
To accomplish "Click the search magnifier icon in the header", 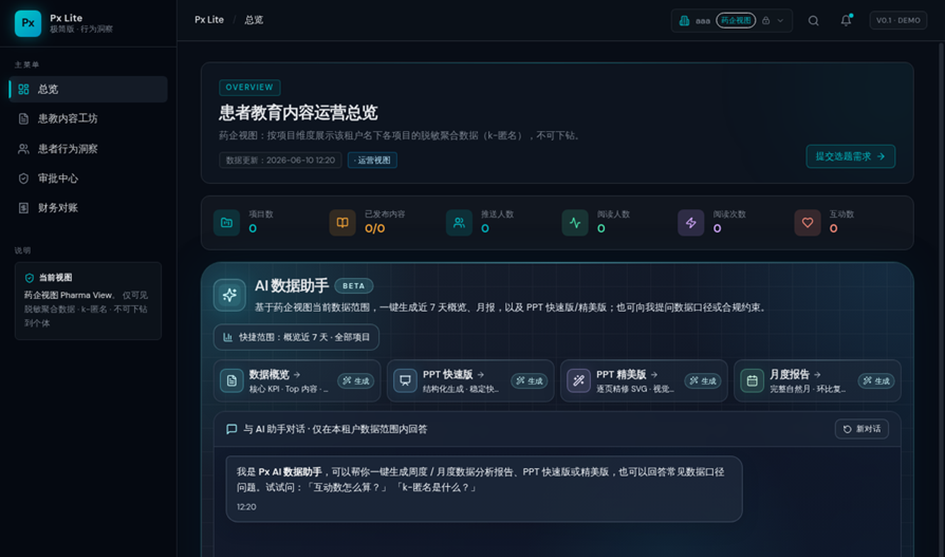I will [813, 20].
